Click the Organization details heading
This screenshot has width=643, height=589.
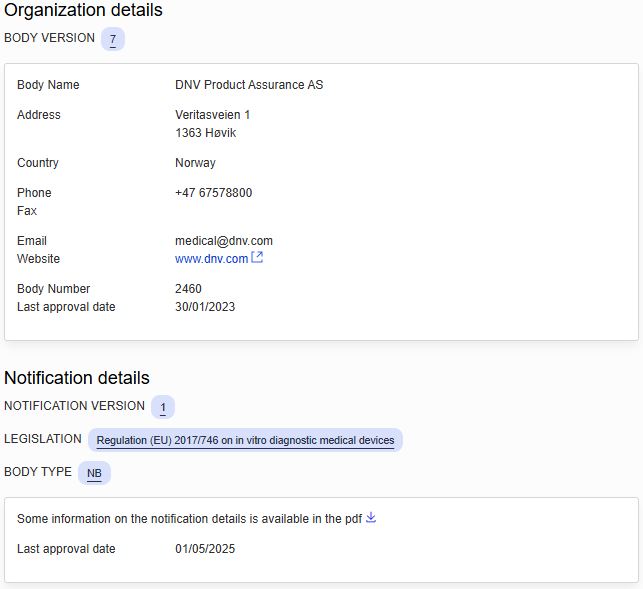tap(83, 10)
